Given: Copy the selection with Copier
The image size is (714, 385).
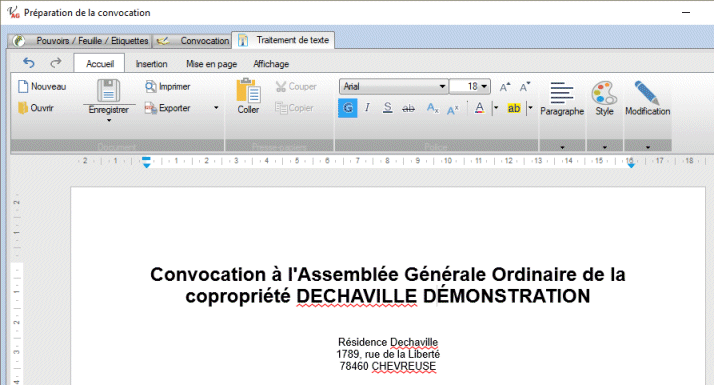Looking at the screenshot, I should tap(294, 108).
